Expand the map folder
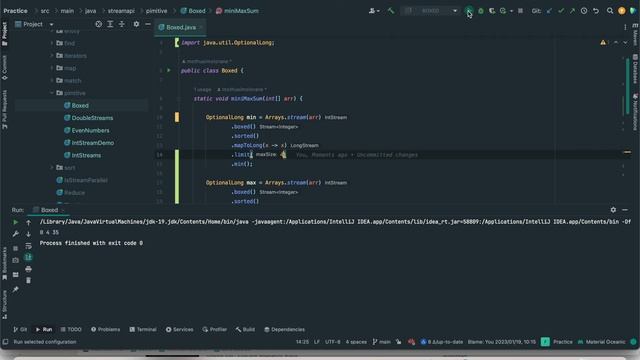 pyautogui.click(x=52, y=68)
